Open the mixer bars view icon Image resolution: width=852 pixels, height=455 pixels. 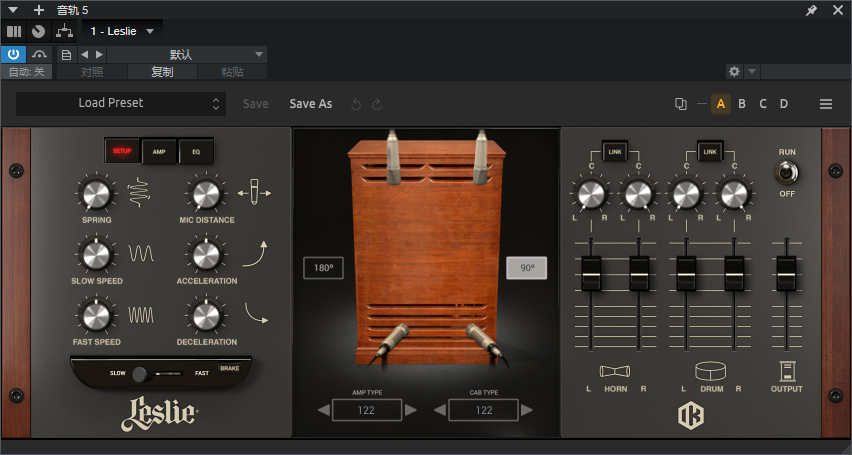tap(14, 32)
